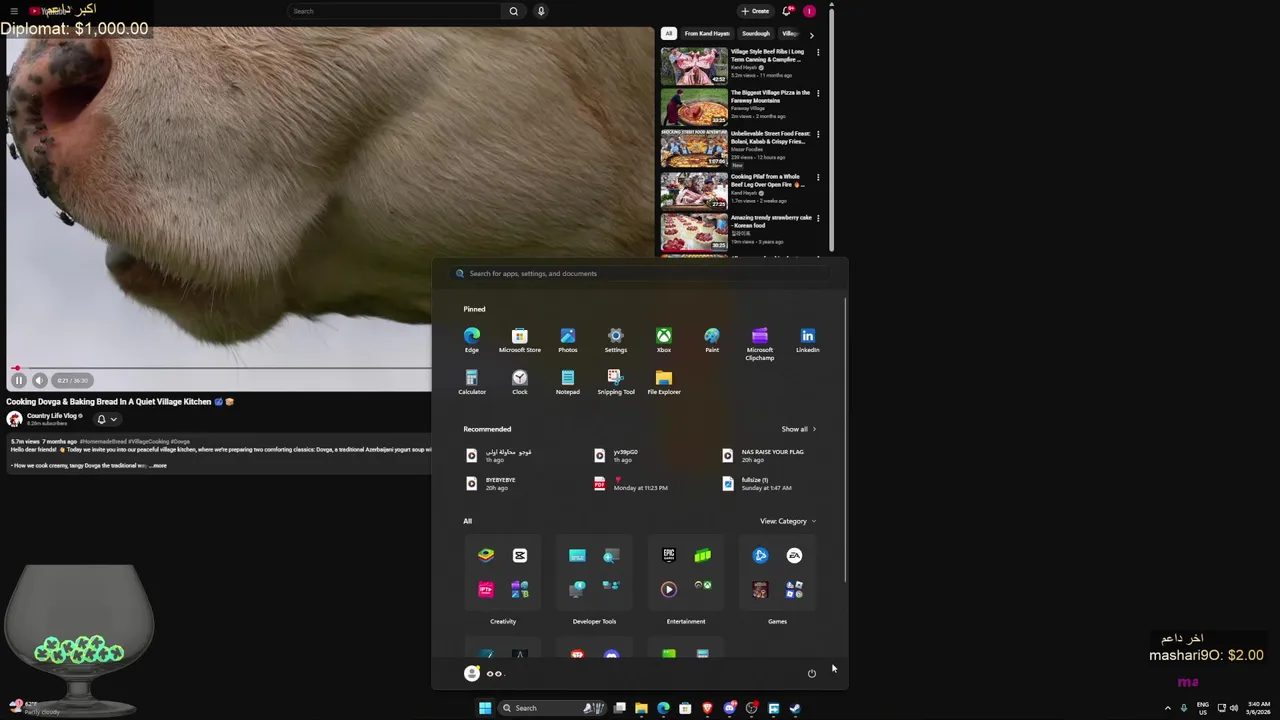
Task: Open Microsoft Store from the taskbar
Action: tap(685, 708)
